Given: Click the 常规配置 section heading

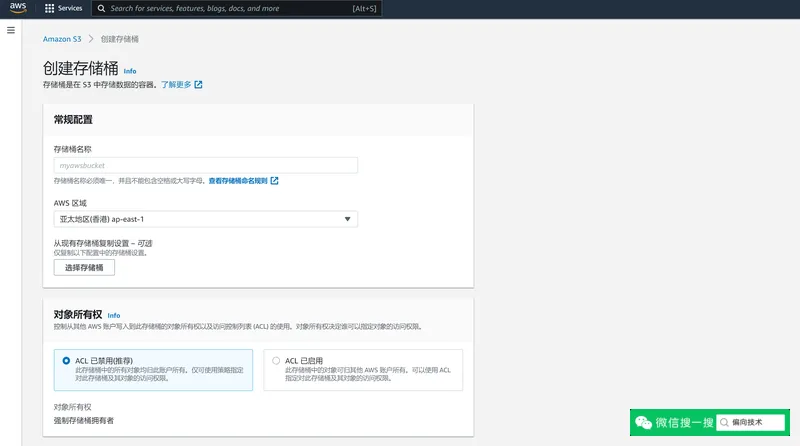Looking at the screenshot, I should coord(73,119).
